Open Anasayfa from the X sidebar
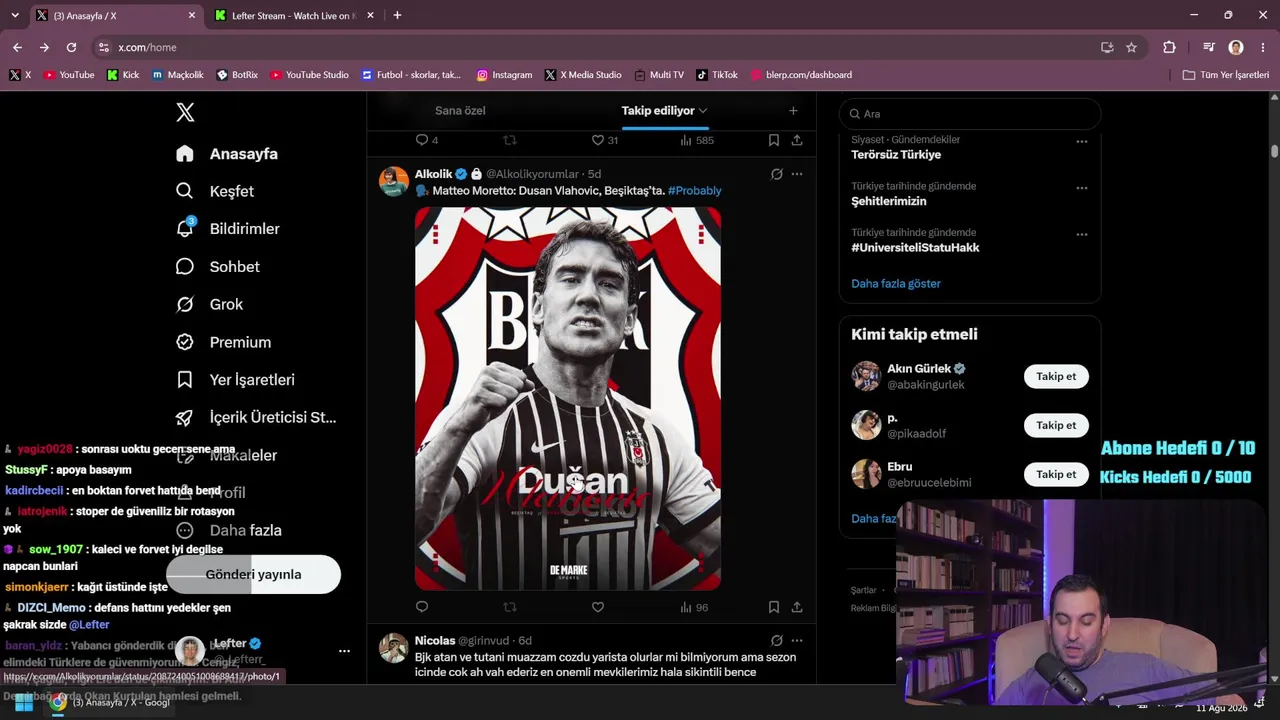 point(227,154)
